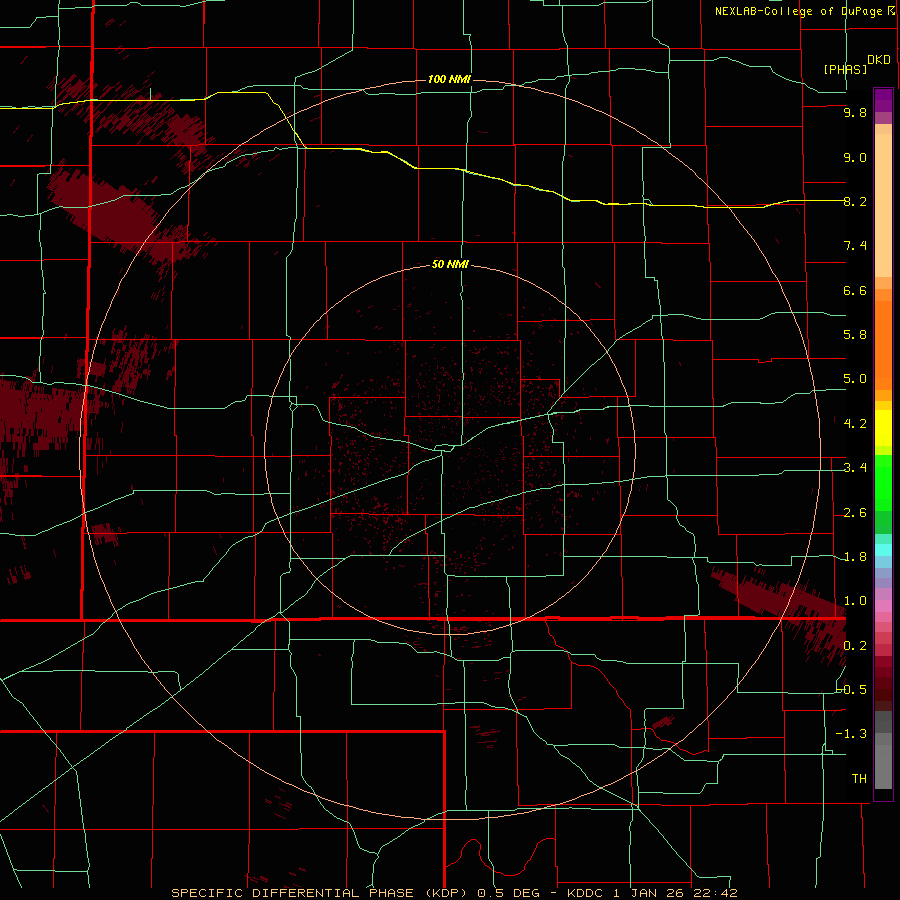Click the 1.0 value on the color scale

point(855,601)
